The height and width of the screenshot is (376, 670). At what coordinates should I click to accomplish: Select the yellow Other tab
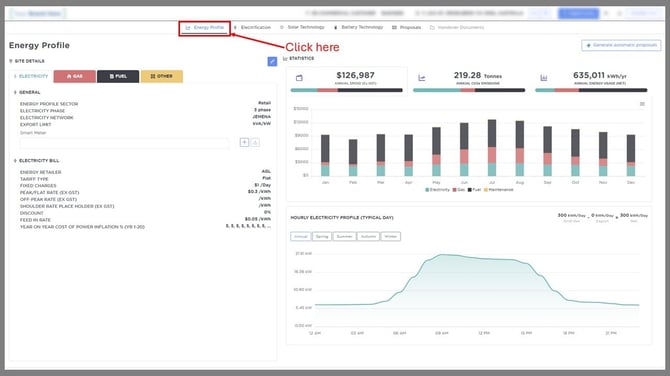(x=162, y=76)
